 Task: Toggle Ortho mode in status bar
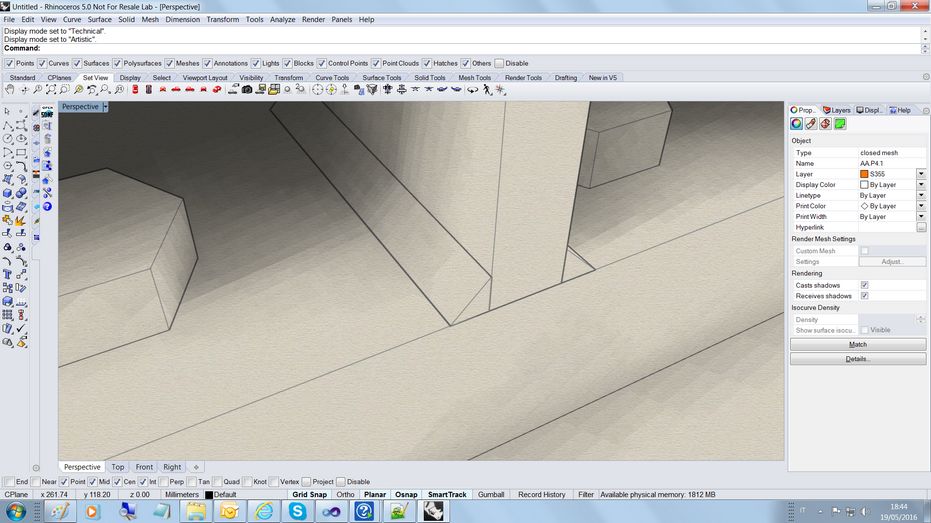click(x=346, y=495)
